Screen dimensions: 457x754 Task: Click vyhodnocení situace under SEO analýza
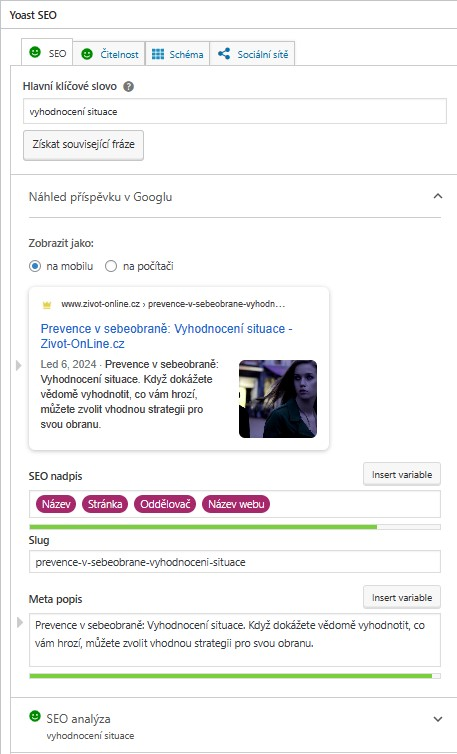click(90, 736)
